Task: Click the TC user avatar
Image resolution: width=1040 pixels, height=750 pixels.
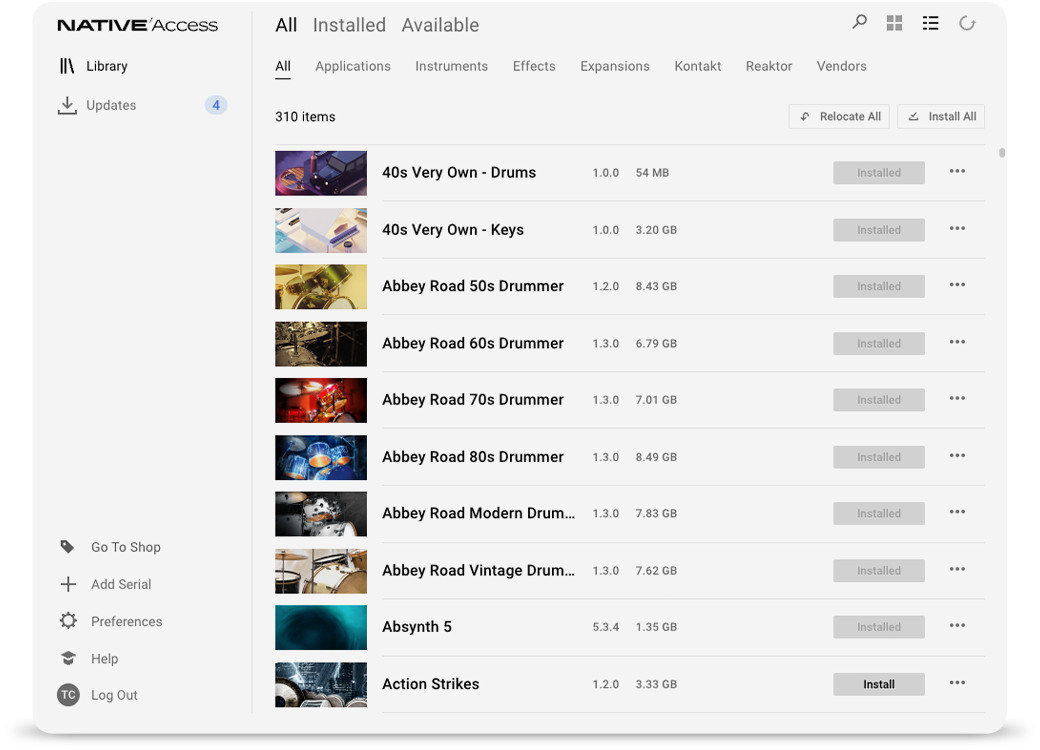Action: point(68,695)
